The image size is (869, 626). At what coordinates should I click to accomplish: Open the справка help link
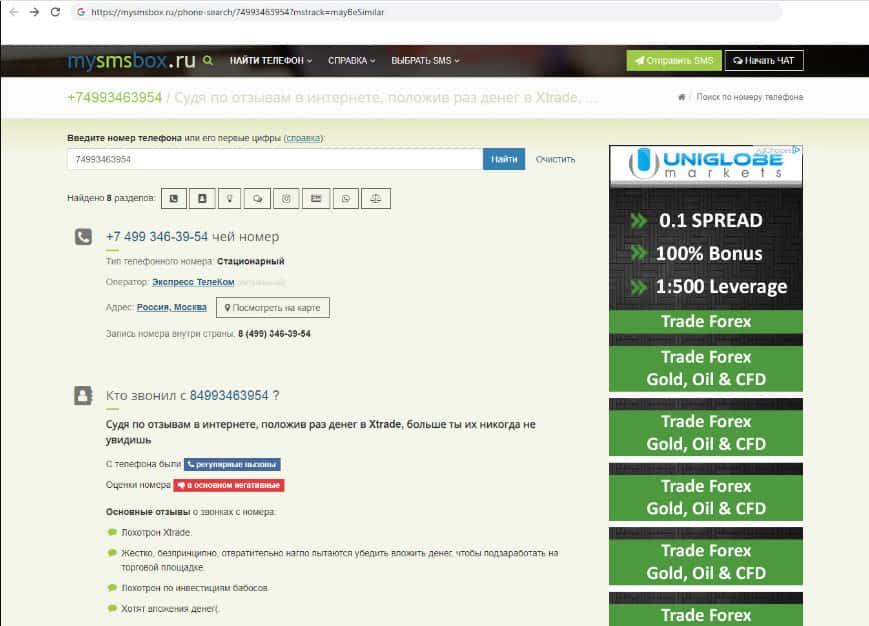coord(303,138)
